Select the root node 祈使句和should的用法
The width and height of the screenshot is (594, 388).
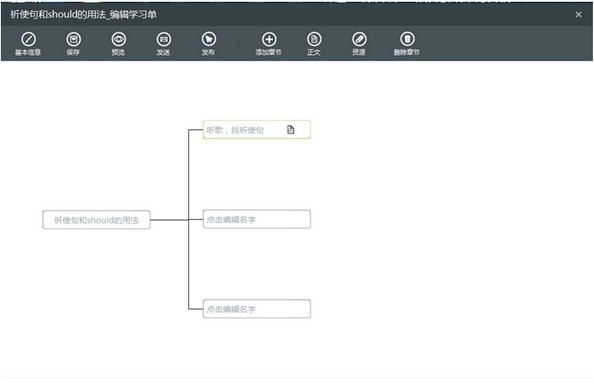[x=96, y=220]
